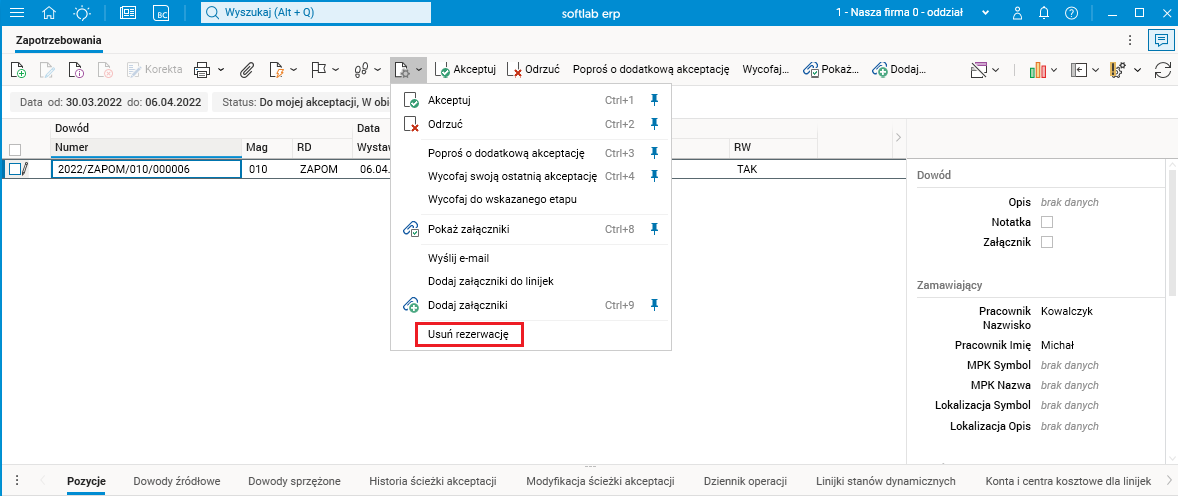Open notifications bell
1178x496 pixels.
click(x=1044, y=13)
